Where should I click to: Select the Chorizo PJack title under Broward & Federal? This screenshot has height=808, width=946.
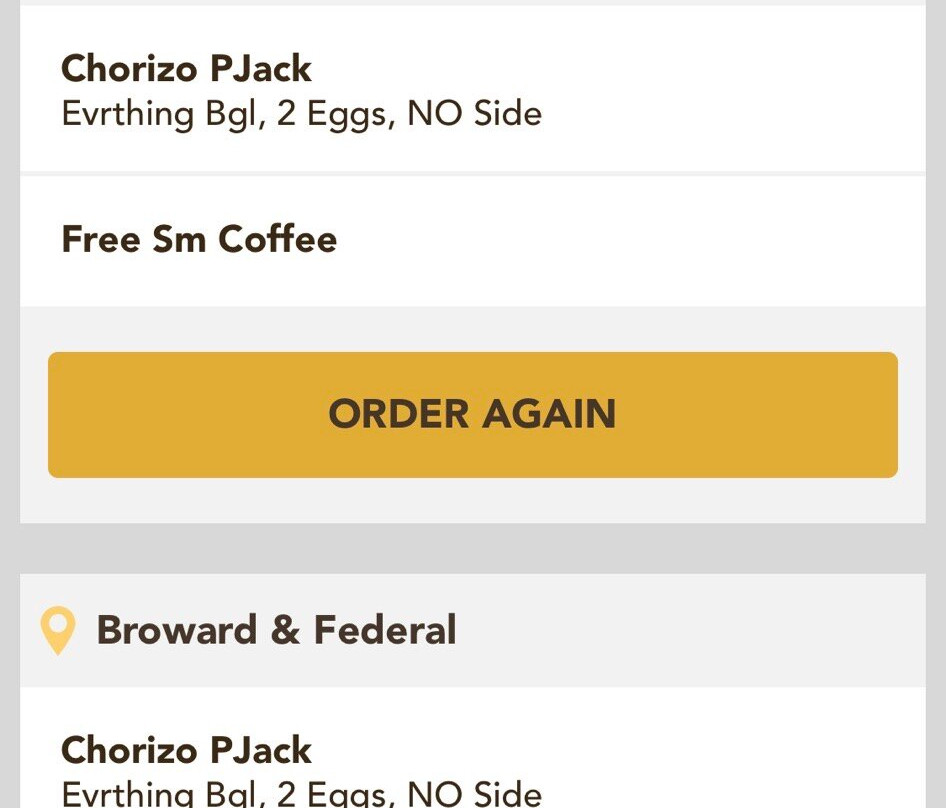[186, 750]
